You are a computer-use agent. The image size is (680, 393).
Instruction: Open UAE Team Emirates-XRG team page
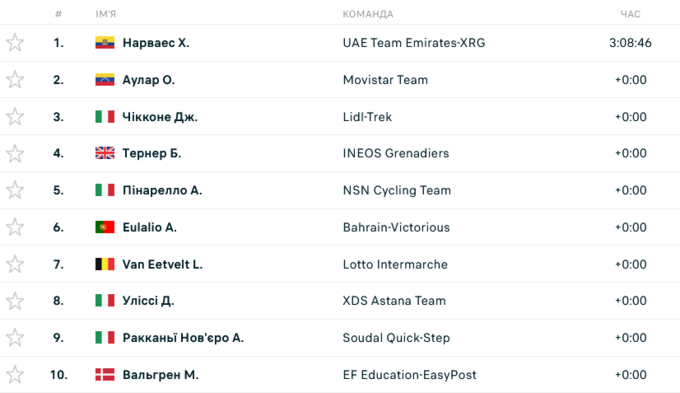(414, 43)
